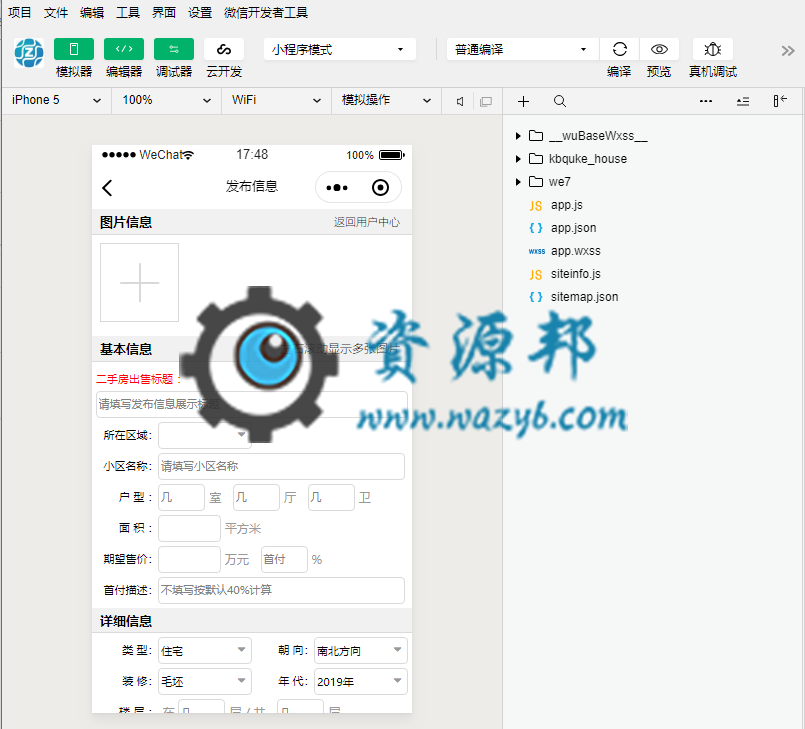Toggle the debugger (调试器) panel button
The image size is (805, 729).
tap(174, 49)
